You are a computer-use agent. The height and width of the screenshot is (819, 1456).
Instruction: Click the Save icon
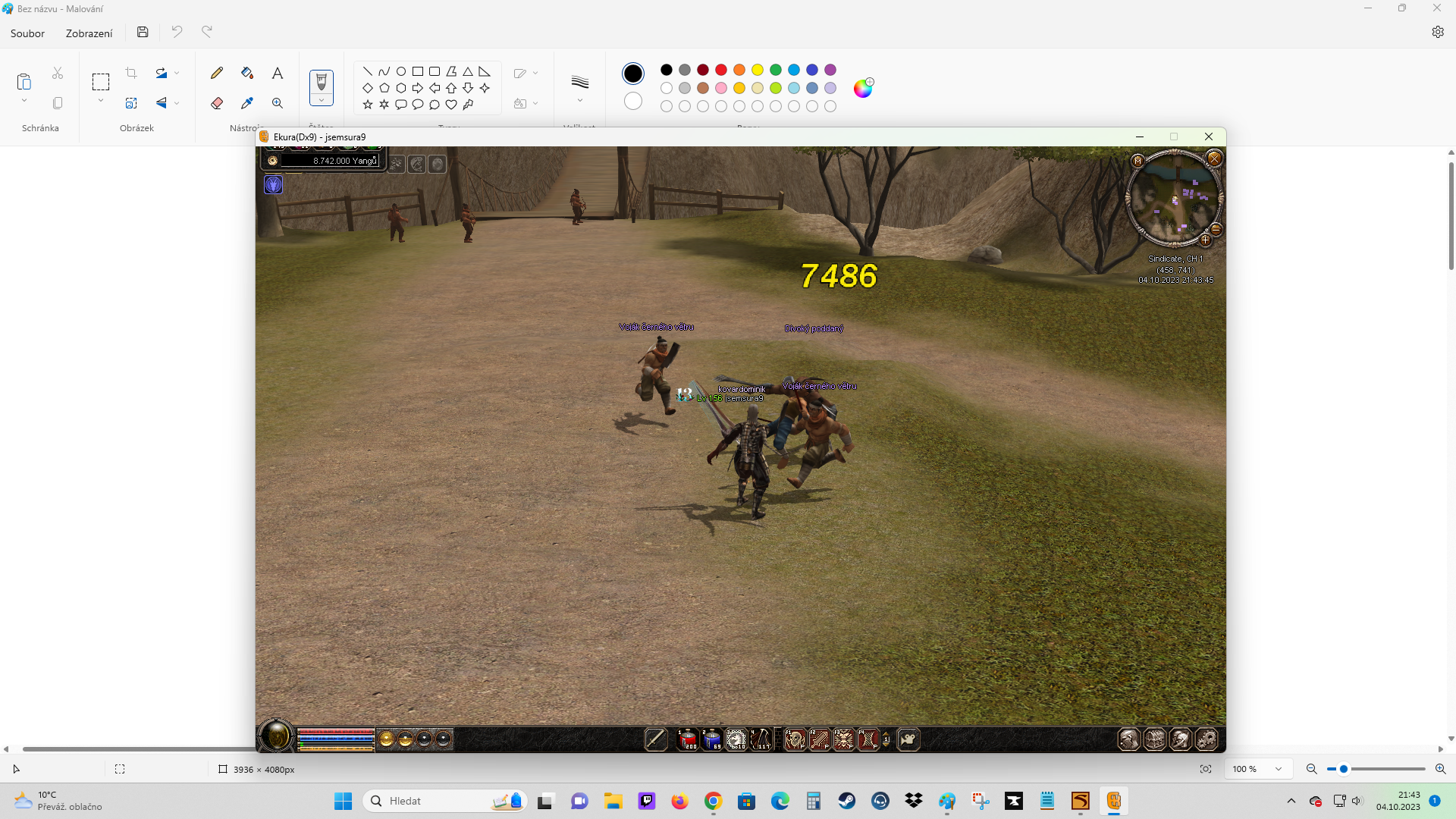[143, 32]
